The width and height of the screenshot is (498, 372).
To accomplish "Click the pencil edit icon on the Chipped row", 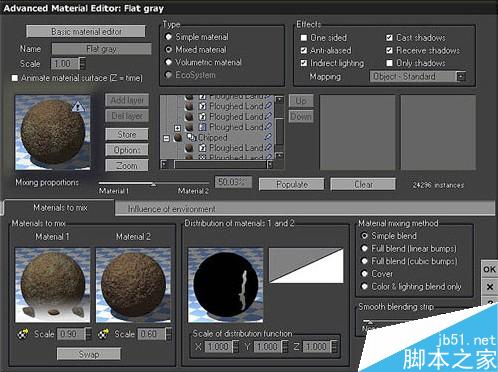I will pyautogui.click(x=268, y=137).
